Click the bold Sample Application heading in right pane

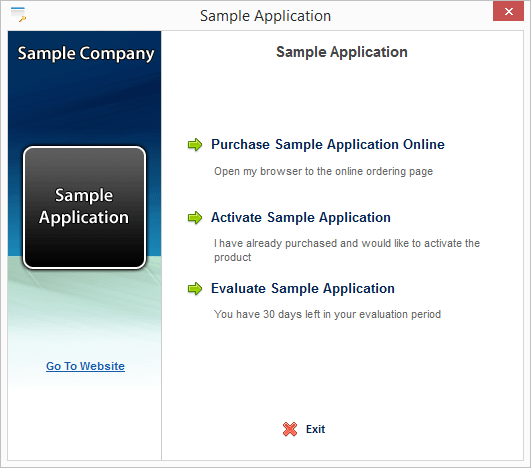tap(342, 52)
